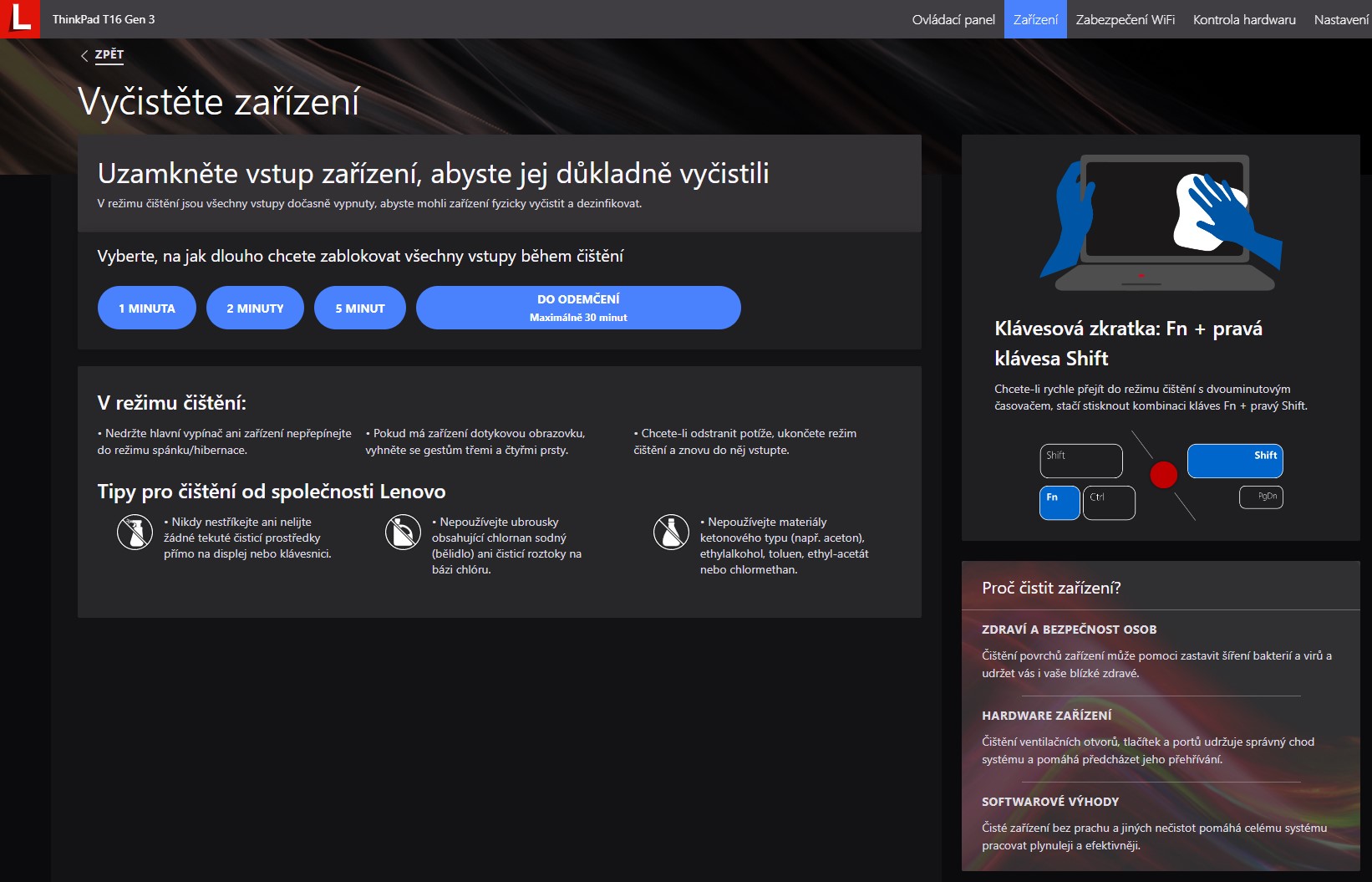
Task: Select DO ODEMČENÍ lock option
Action: coord(578,308)
